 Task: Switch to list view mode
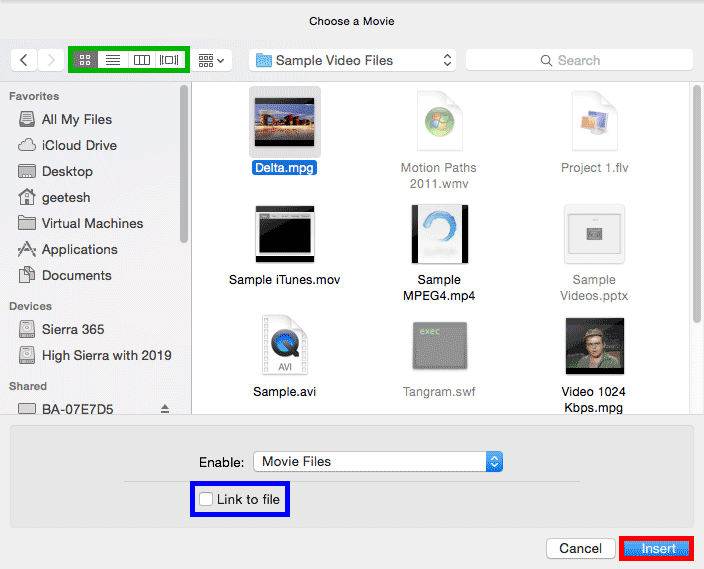[113, 60]
